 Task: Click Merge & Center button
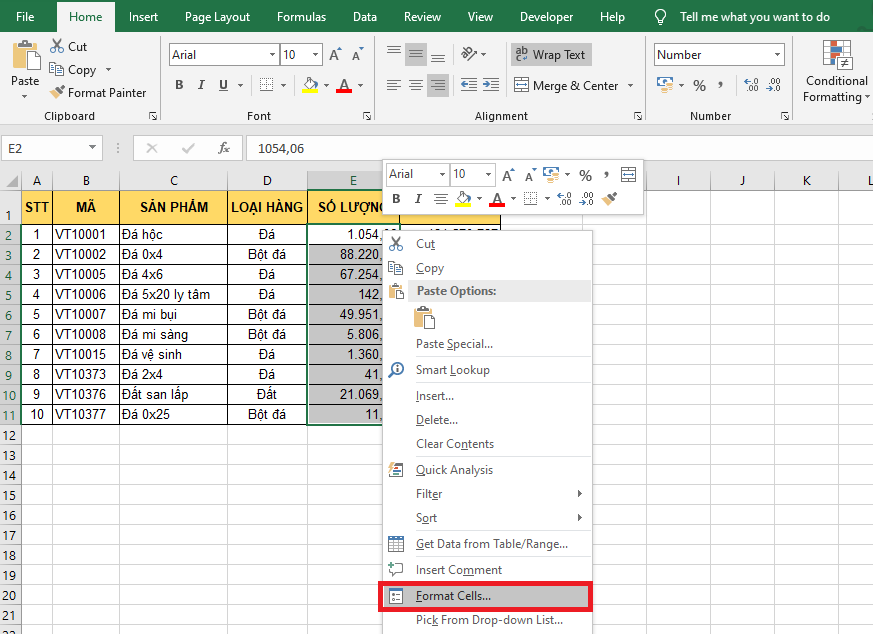566,86
